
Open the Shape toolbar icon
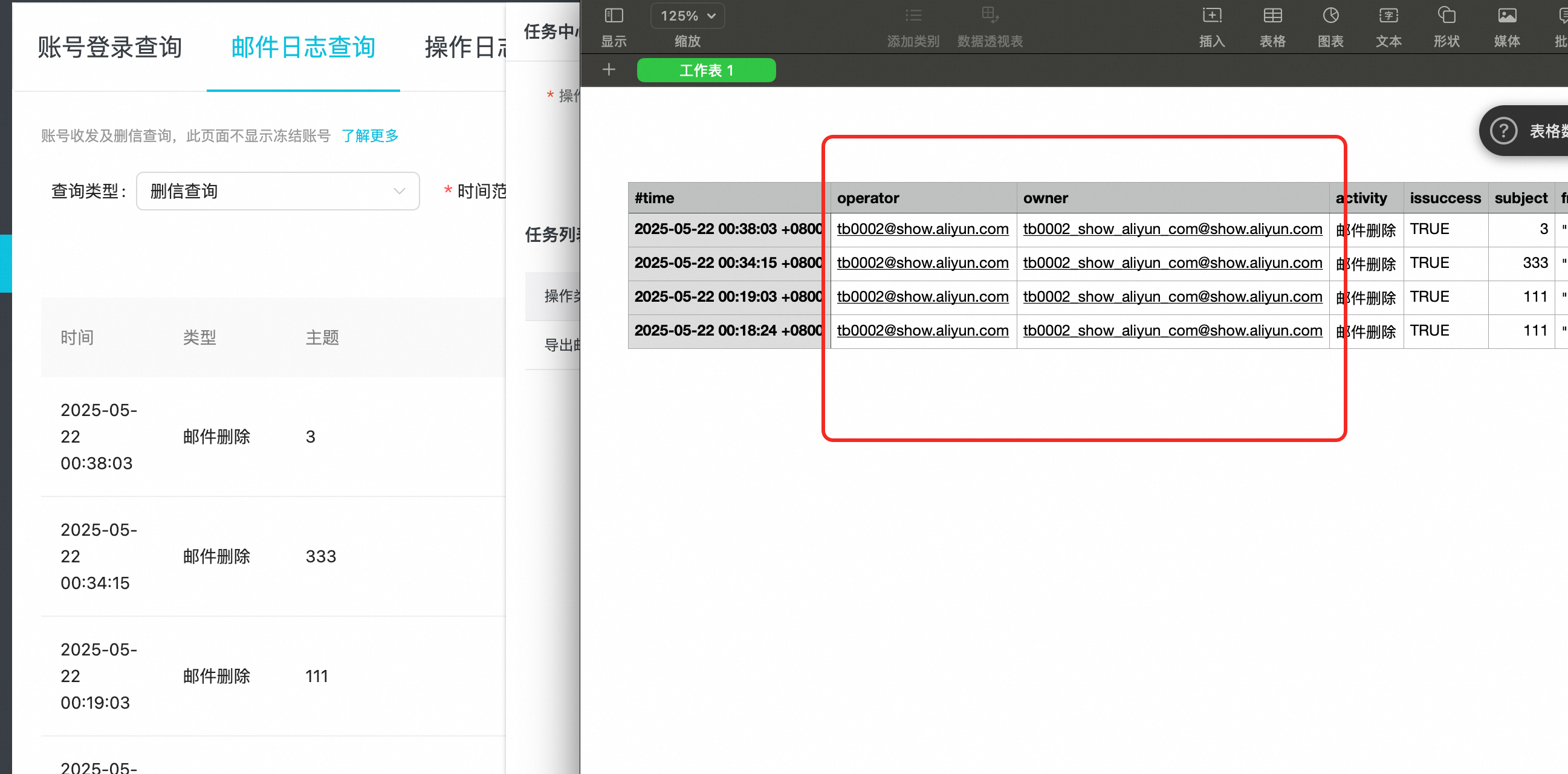click(x=1447, y=16)
